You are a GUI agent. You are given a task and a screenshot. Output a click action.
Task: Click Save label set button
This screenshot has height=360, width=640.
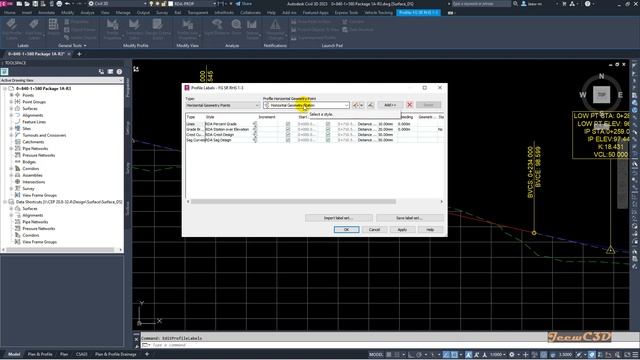(x=409, y=218)
